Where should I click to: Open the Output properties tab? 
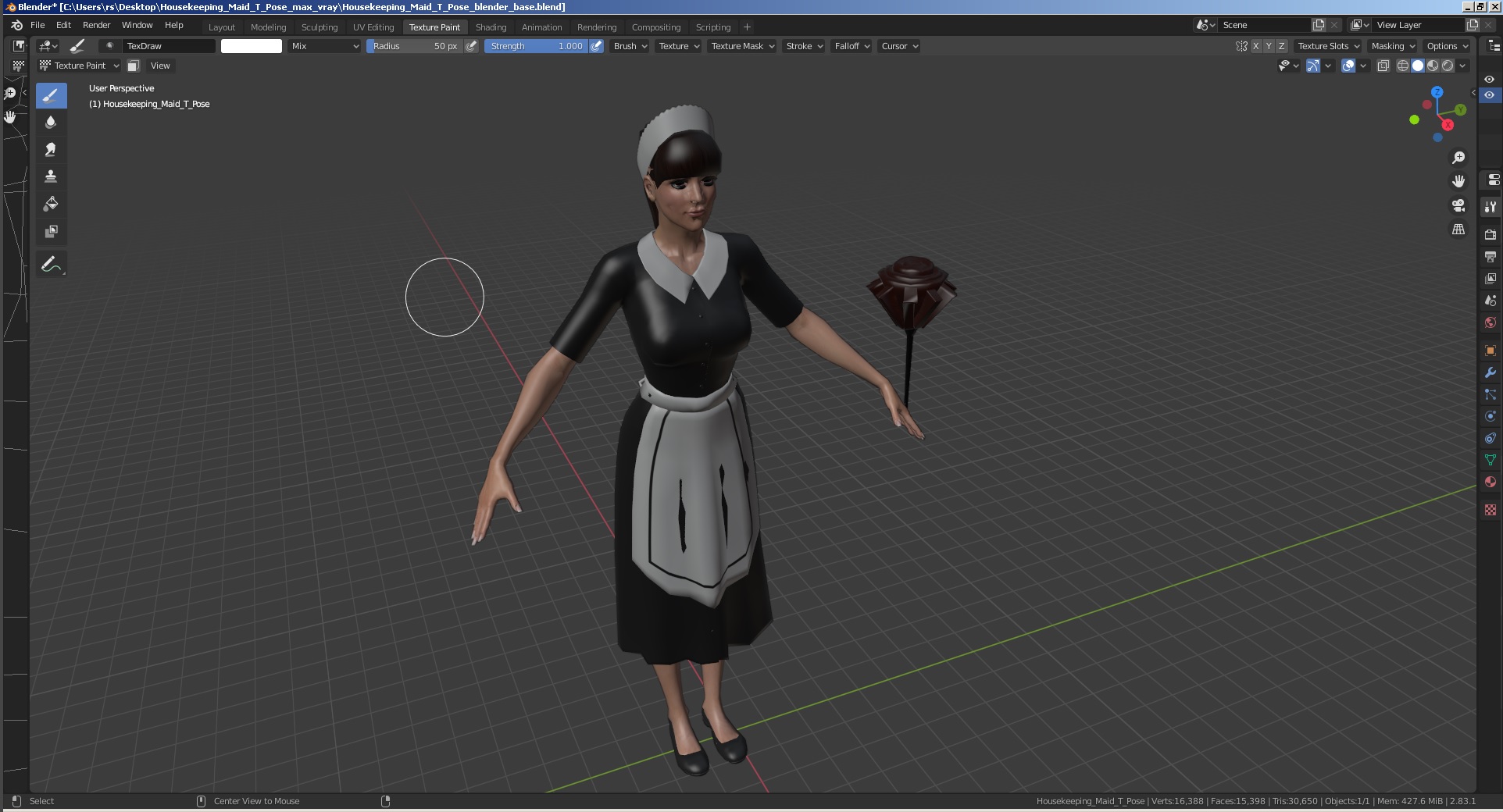click(x=1491, y=256)
